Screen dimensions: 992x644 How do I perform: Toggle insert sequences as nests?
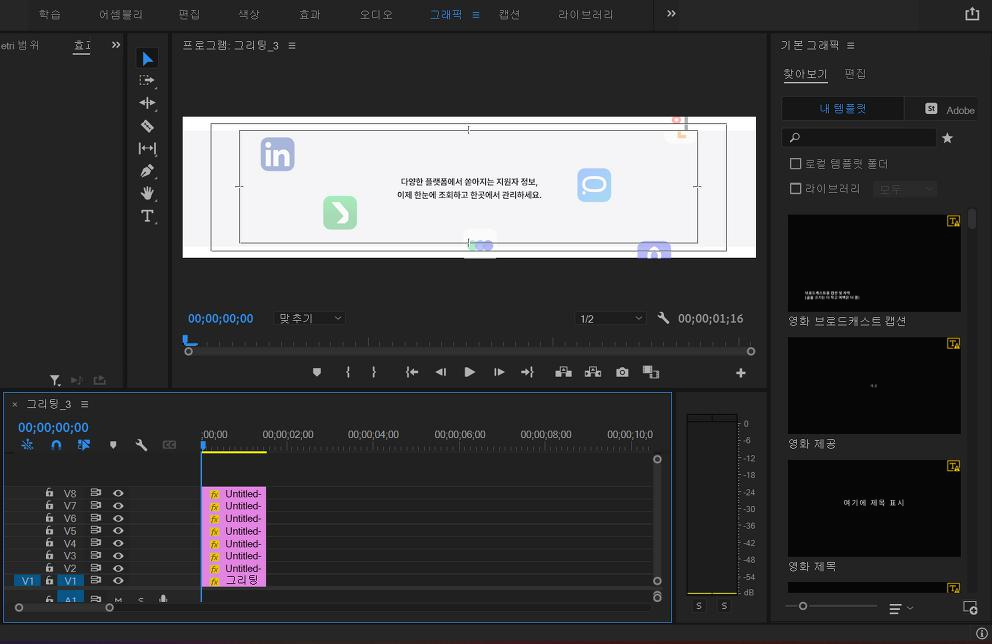[27, 445]
